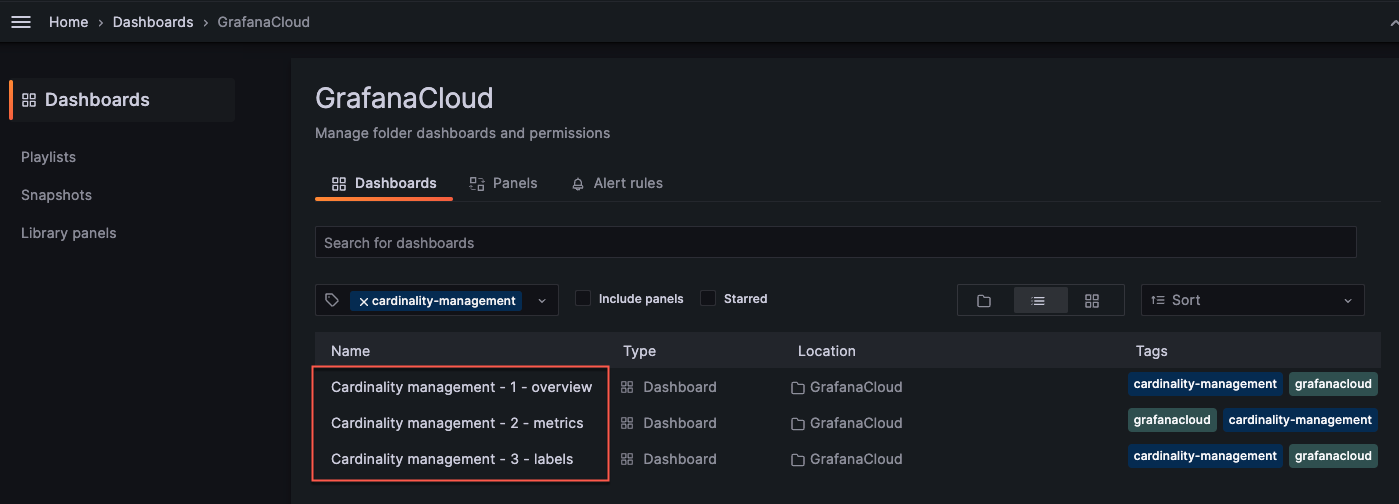Open Cardinality management - 2 - metrics dashboard
The width and height of the screenshot is (1399, 504).
click(457, 423)
